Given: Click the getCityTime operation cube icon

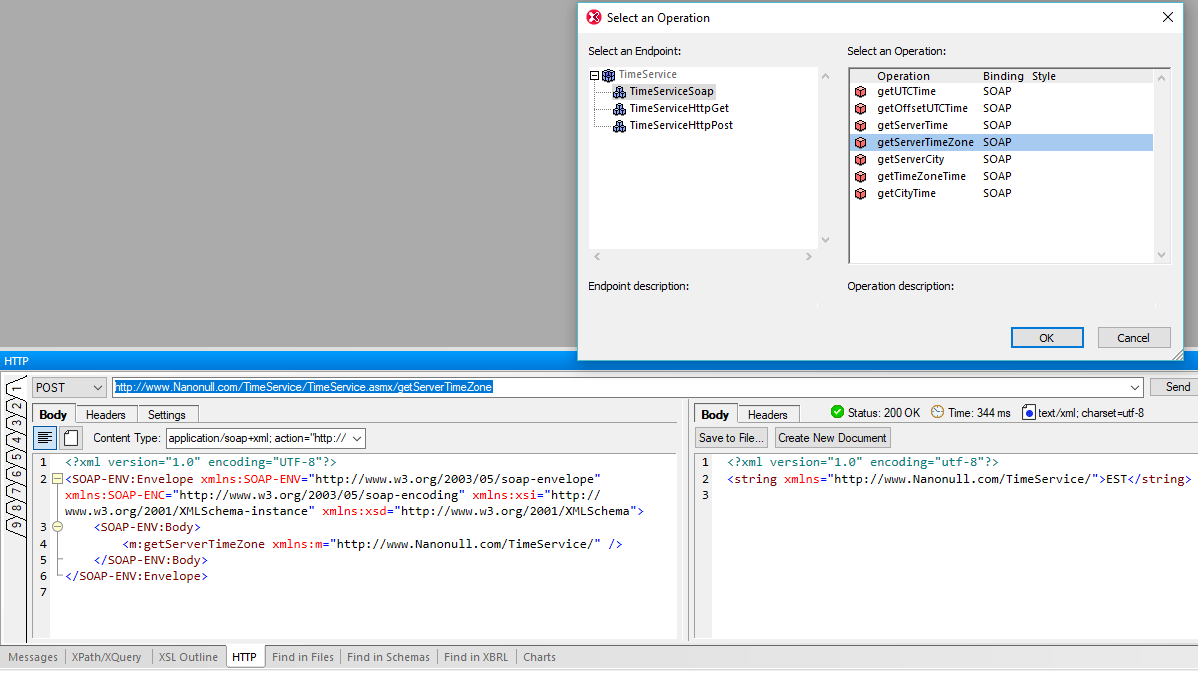Looking at the screenshot, I should [x=861, y=193].
